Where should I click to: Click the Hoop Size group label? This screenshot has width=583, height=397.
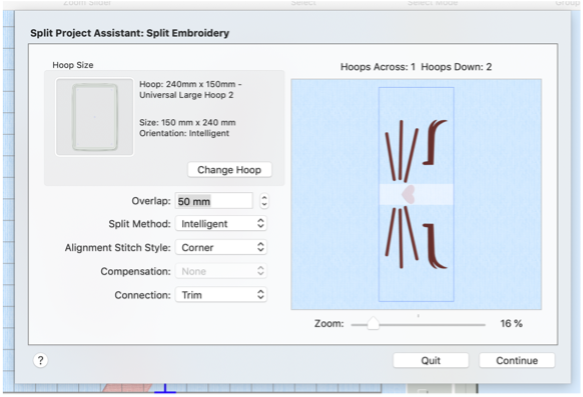click(73, 65)
